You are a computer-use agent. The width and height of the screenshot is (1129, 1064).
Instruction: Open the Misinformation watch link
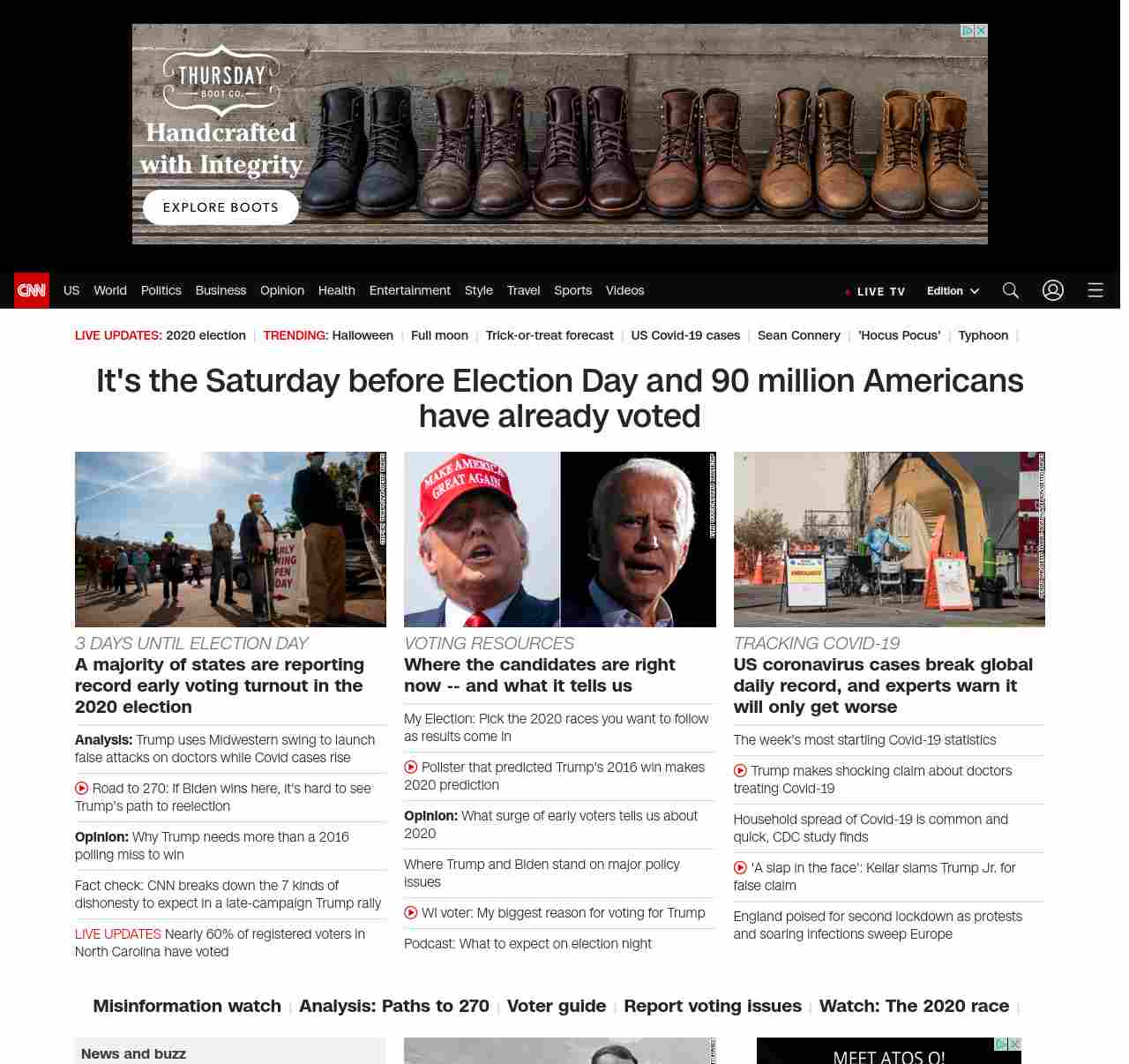pos(187,1006)
